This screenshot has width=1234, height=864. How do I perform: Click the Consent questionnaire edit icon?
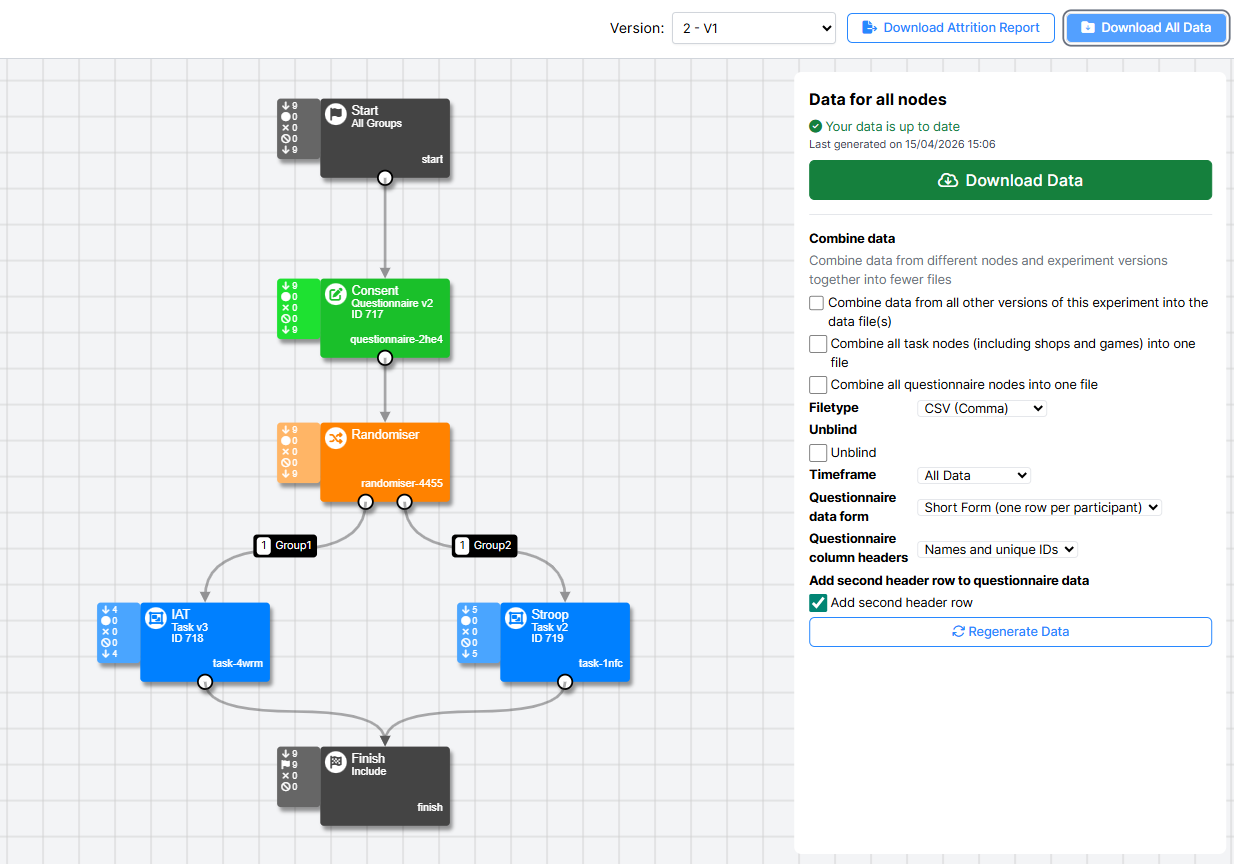click(336, 294)
